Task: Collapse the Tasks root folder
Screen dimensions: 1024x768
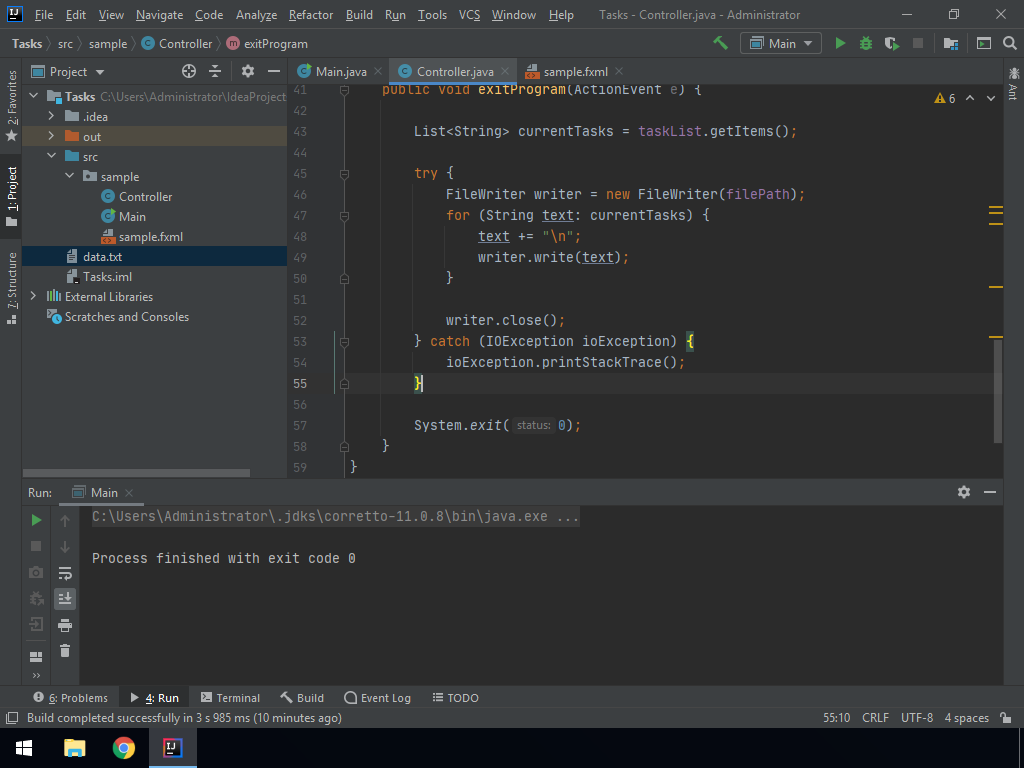Action: (x=34, y=96)
